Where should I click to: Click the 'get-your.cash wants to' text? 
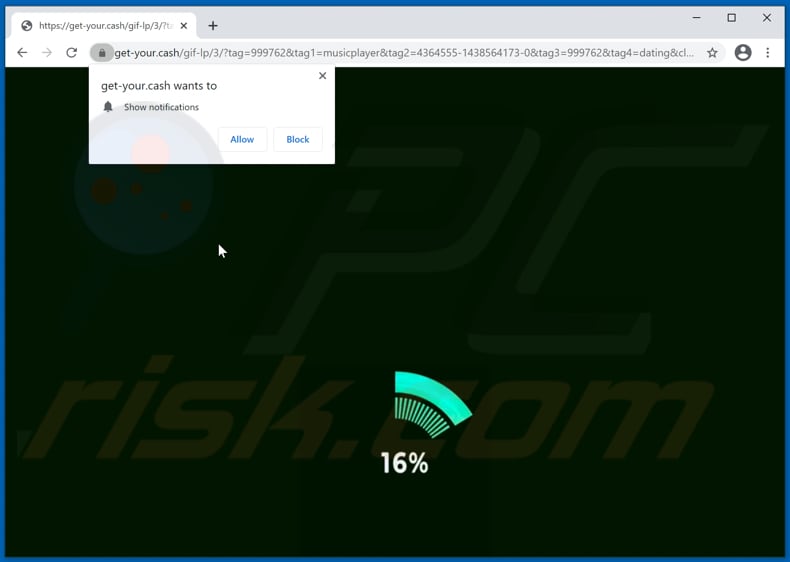(x=159, y=86)
